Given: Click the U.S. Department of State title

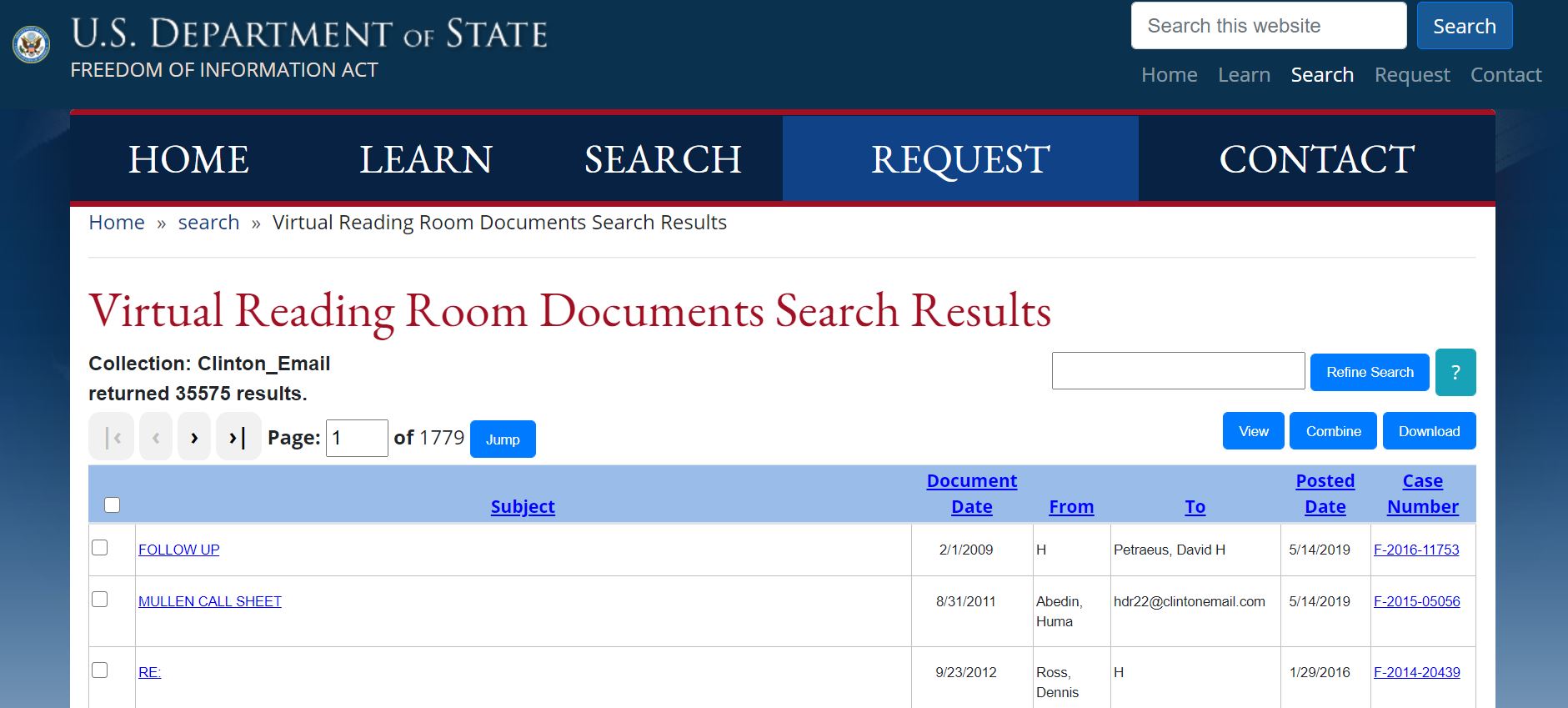Looking at the screenshot, I should (x=309, y=34).
